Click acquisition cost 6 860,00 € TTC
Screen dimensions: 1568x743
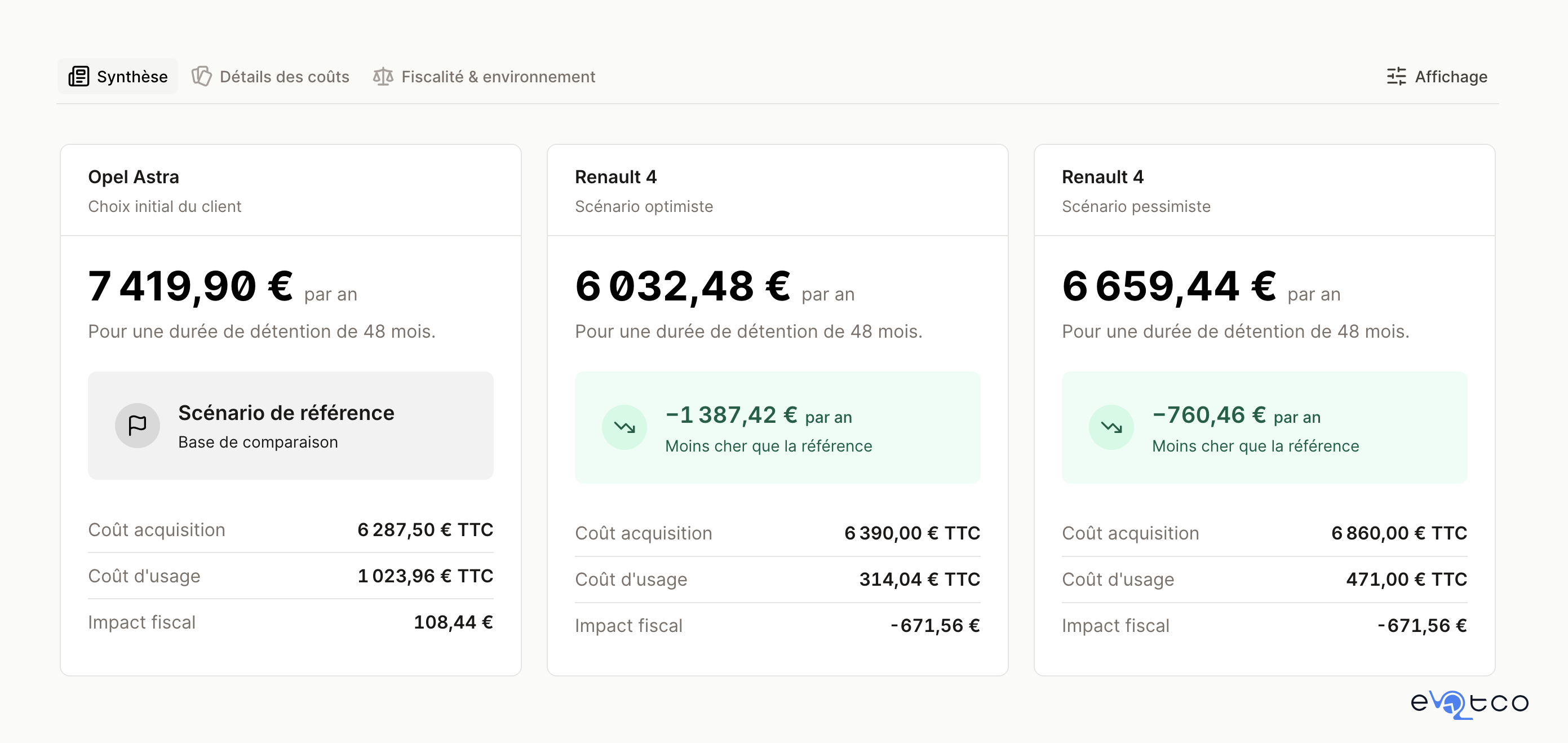pyautogui.click(x=1399, y=533)
